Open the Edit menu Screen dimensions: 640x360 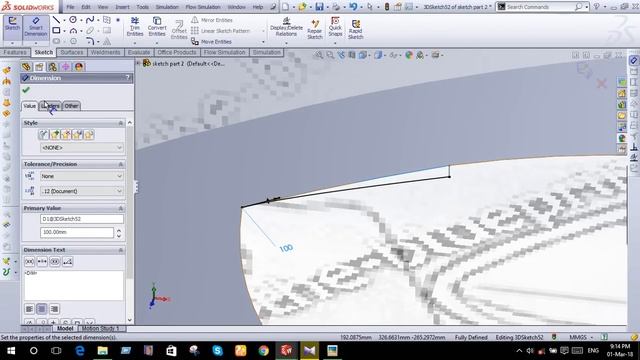86,7
